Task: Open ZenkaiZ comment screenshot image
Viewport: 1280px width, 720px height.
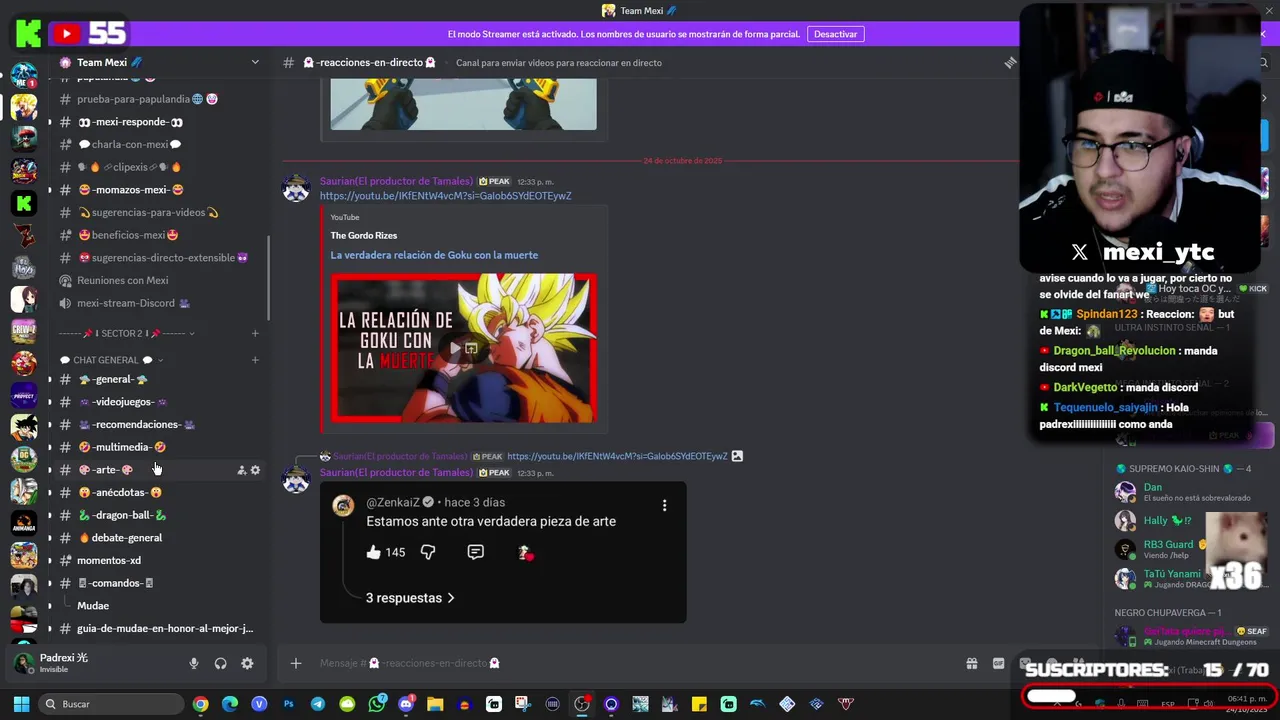Action: pyautogui.click(x=503, y=552)
